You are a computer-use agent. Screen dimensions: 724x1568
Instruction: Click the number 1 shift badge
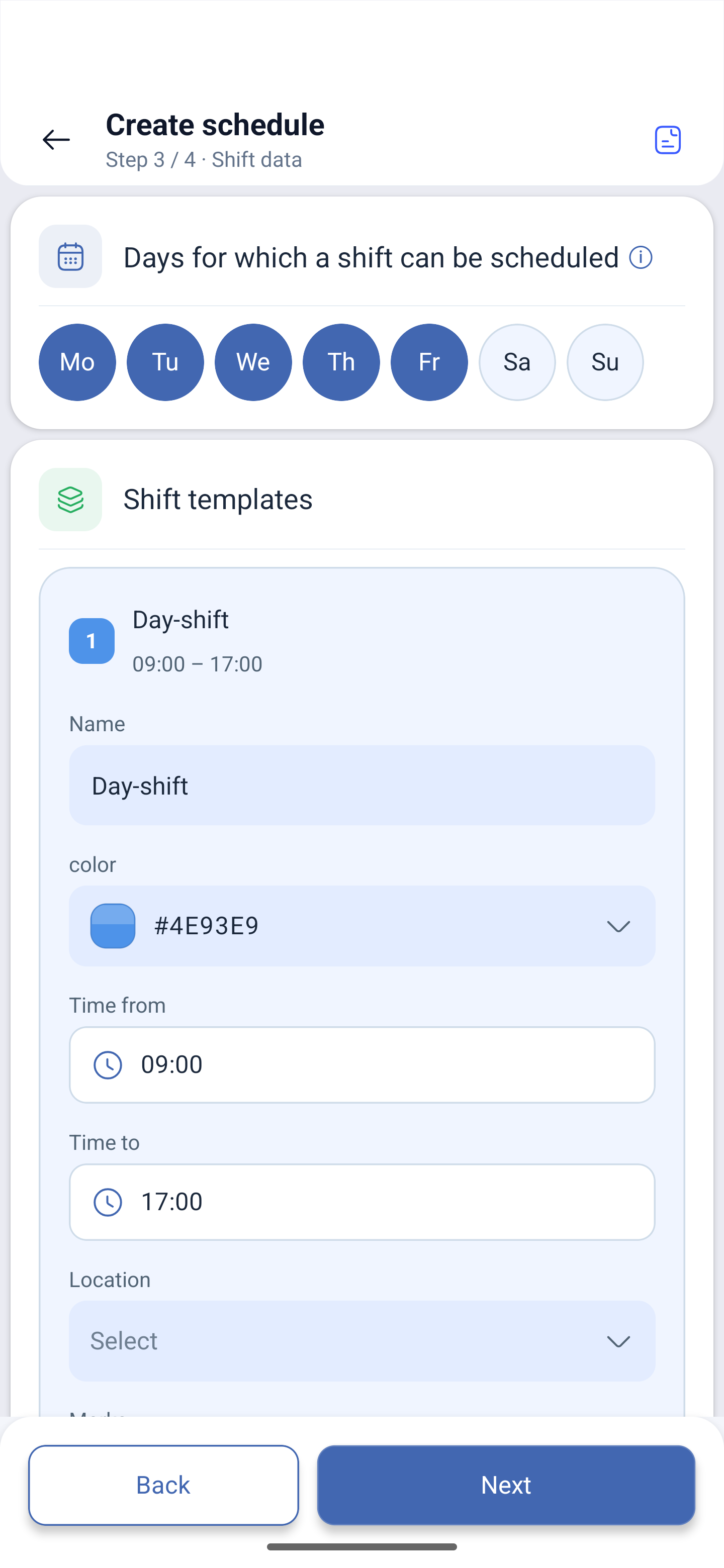point(92,641)
